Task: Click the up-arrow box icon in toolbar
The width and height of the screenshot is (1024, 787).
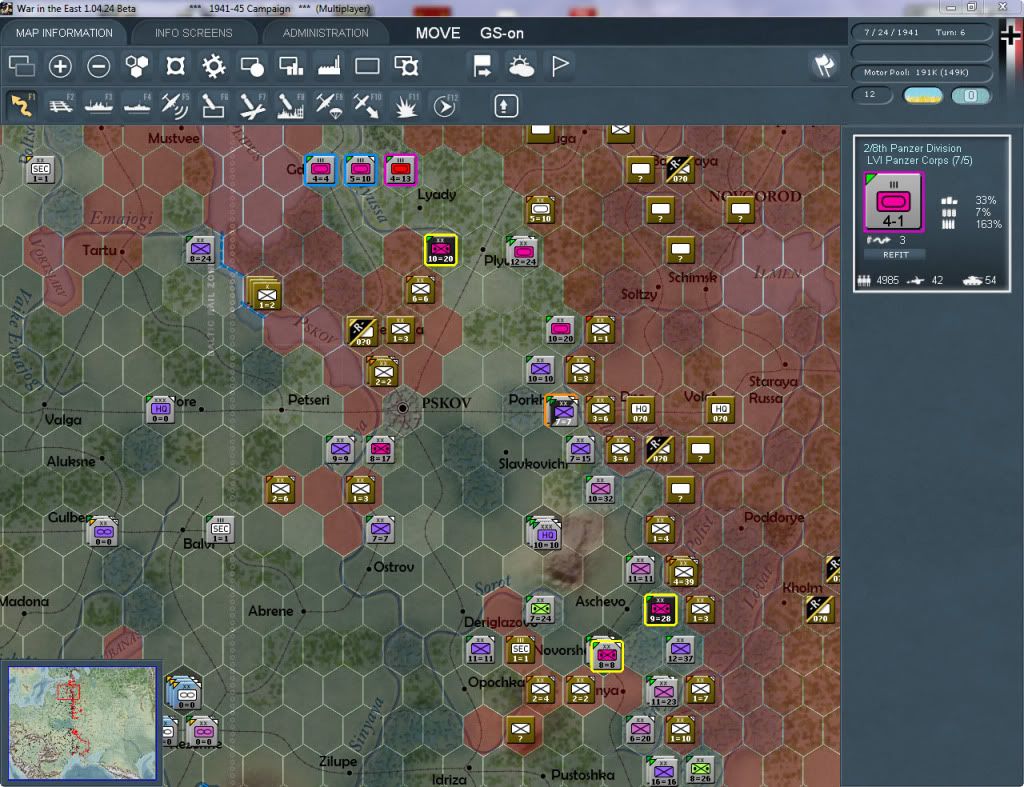Action: pyautogui.click(x=505, y=106)
